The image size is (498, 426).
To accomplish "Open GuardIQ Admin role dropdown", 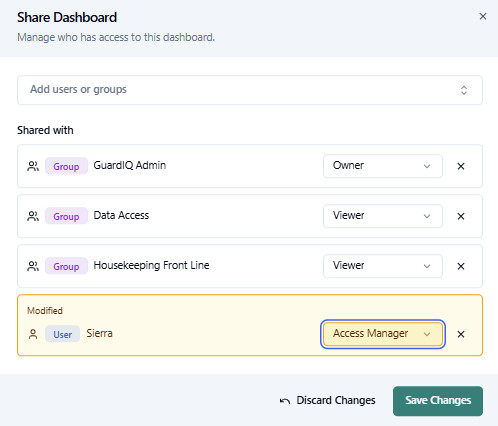I will [383, 166].
